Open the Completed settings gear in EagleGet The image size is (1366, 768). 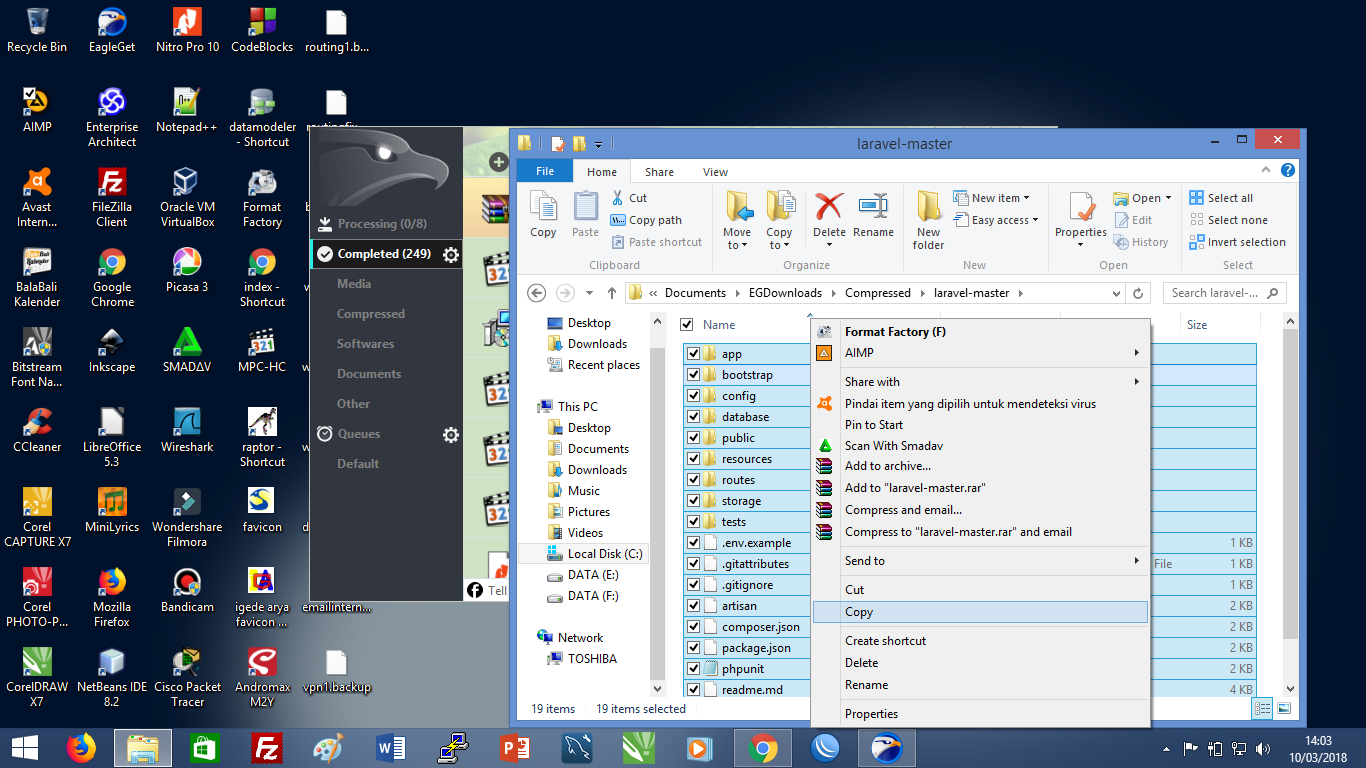(451, 255)
